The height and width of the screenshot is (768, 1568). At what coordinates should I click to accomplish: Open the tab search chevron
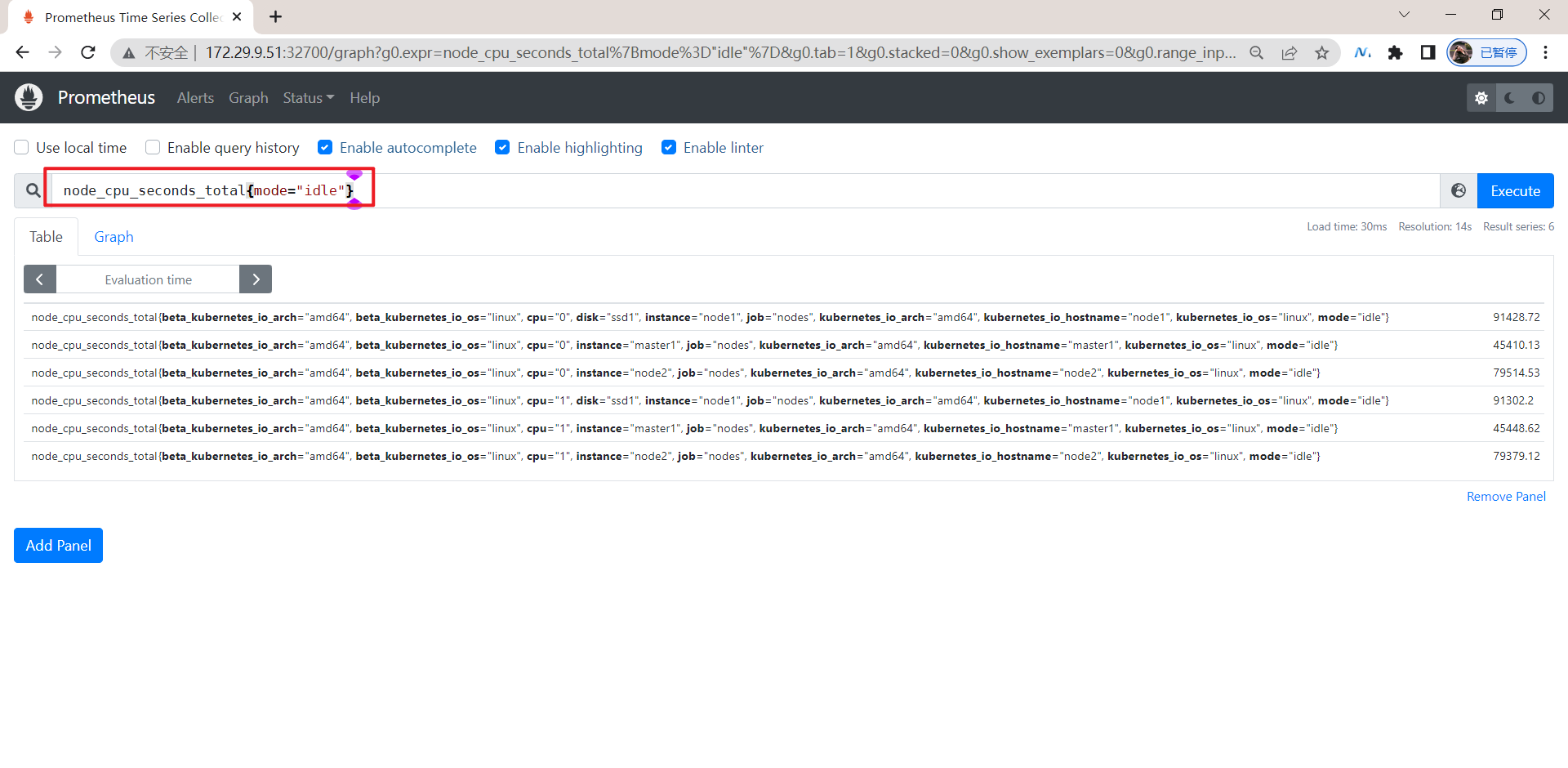(x=1404, y=15)
